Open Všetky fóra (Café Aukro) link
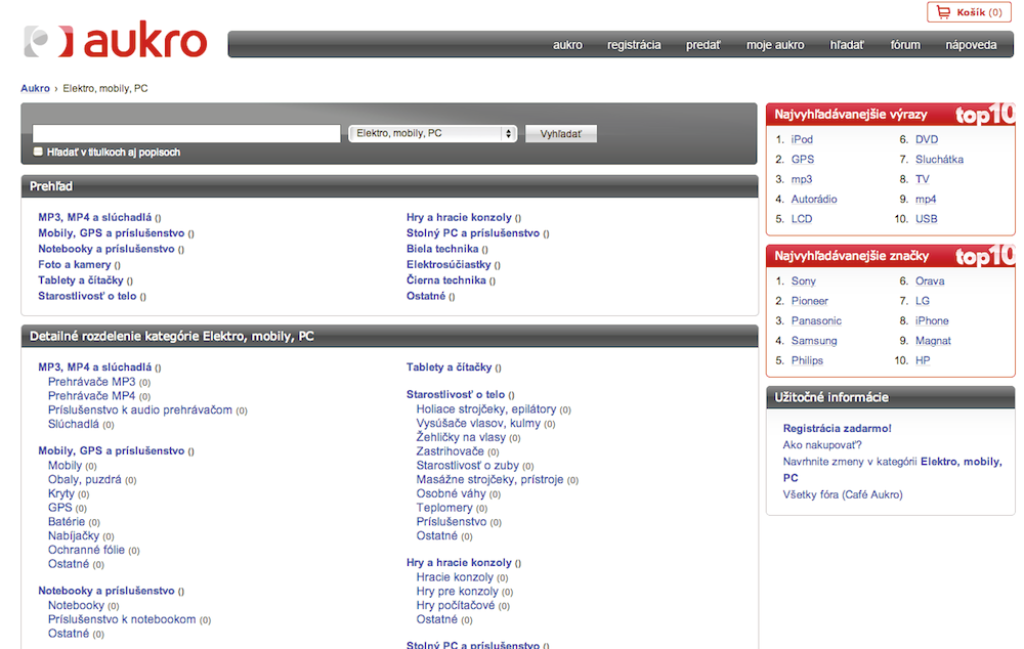The width and height of the screenshot is (1024, 649). tap(842, 494)
